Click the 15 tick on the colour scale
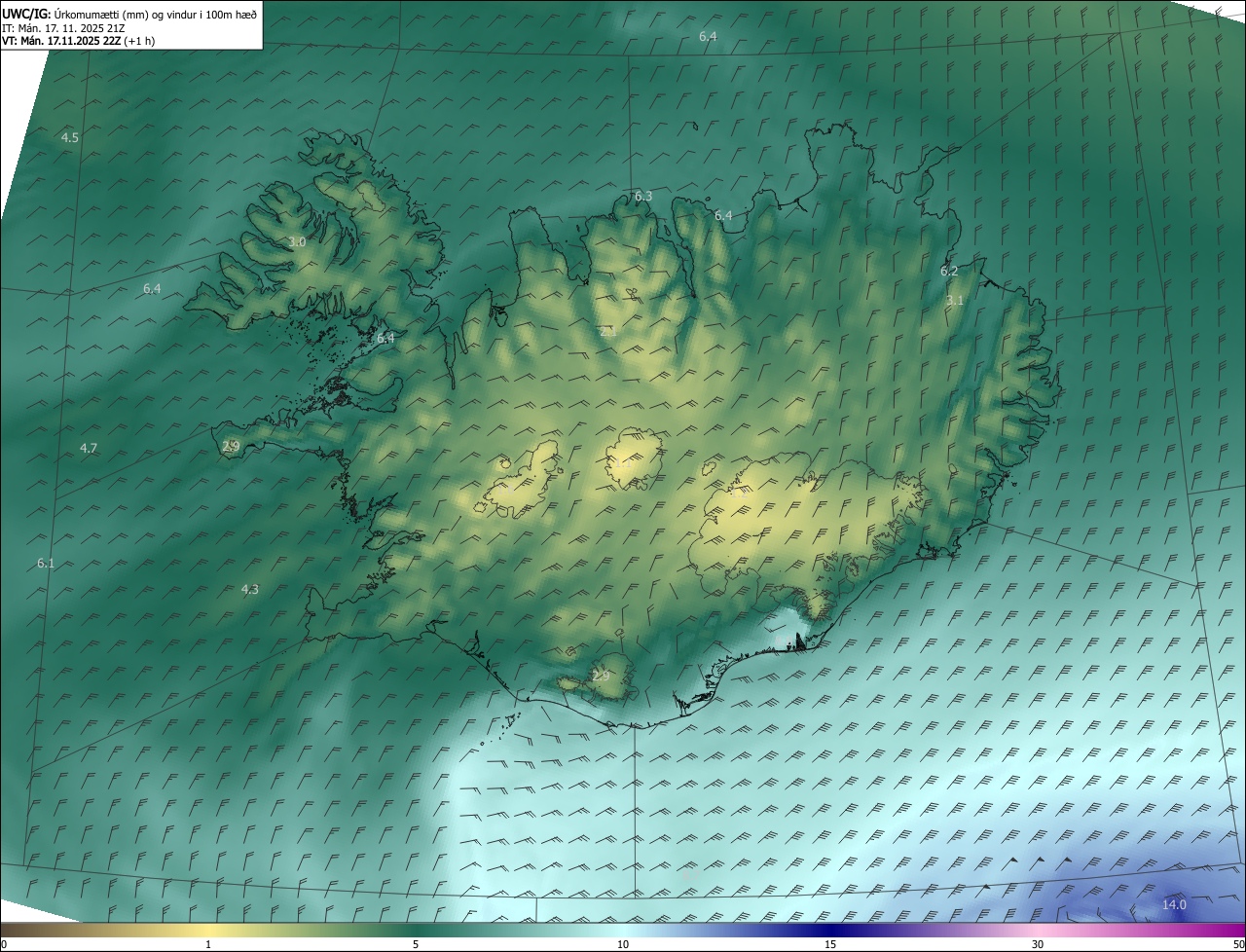 [x=830, y=944]
